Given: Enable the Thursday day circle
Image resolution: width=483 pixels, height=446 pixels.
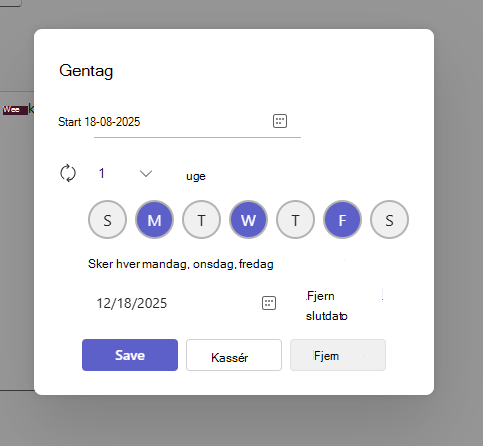Looking at the screenshot, I should [295, 220].
